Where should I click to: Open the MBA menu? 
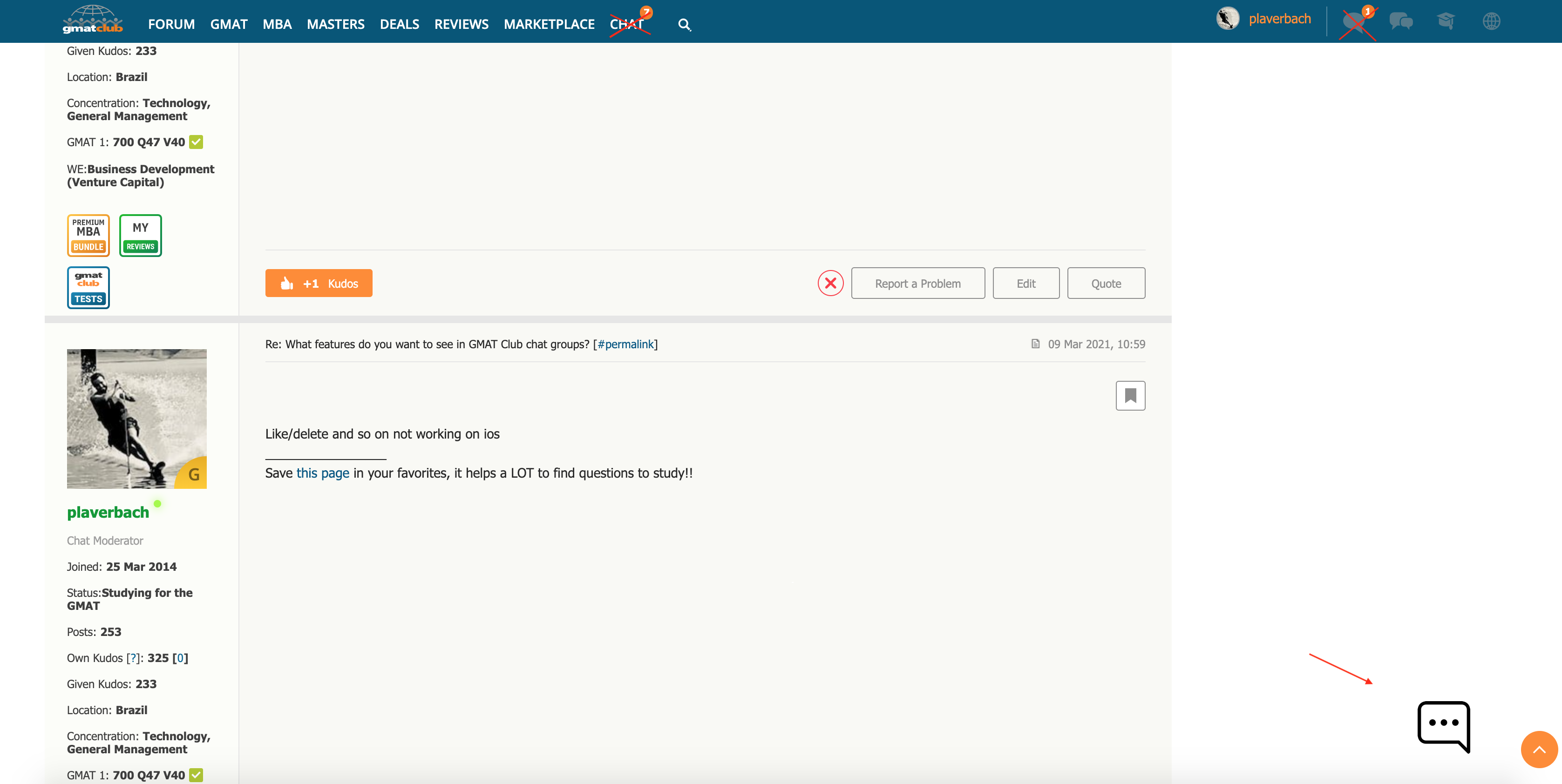pyautogui.click(x=277, y=24)
